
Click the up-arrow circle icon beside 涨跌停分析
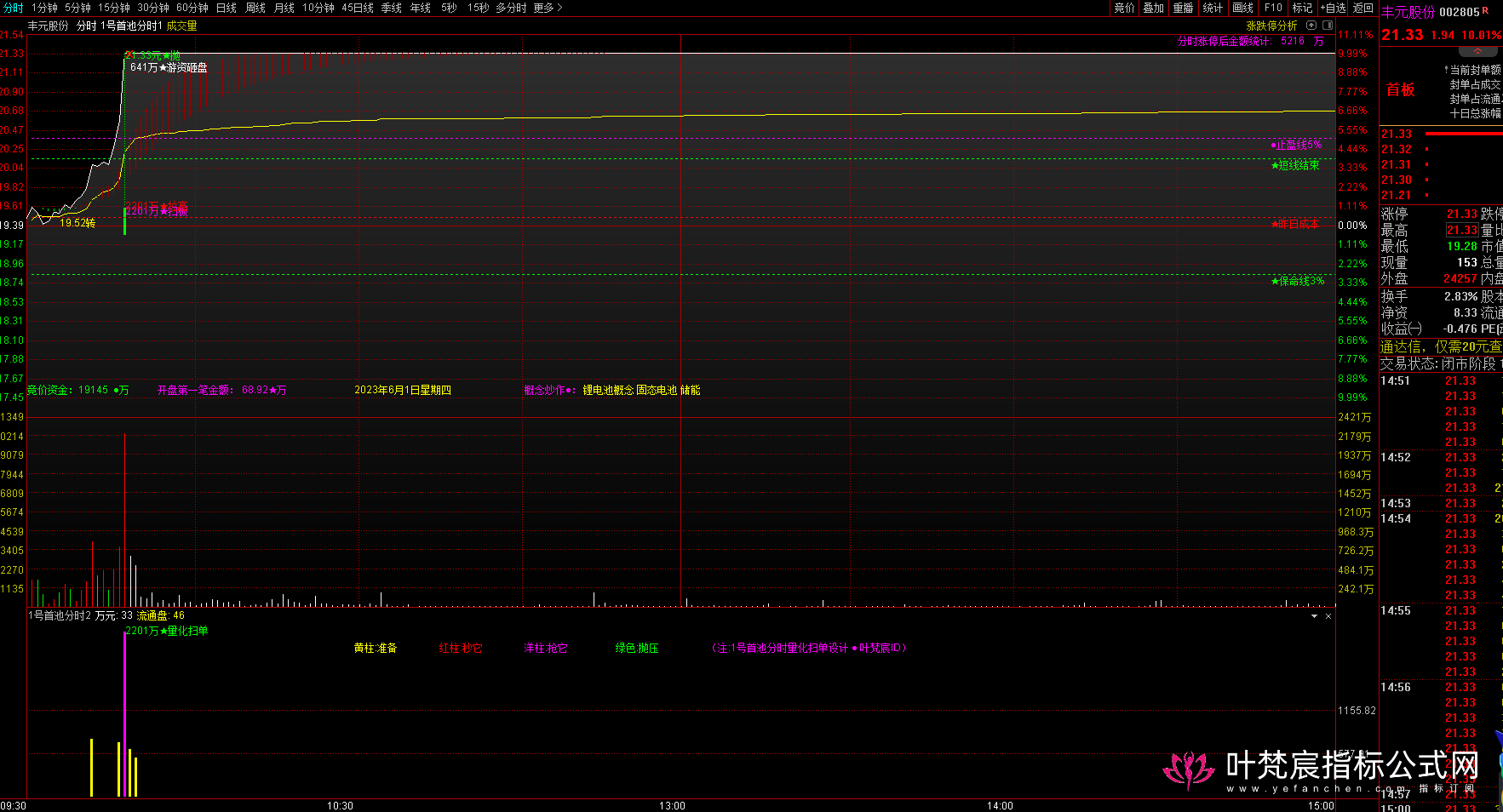1311,26
